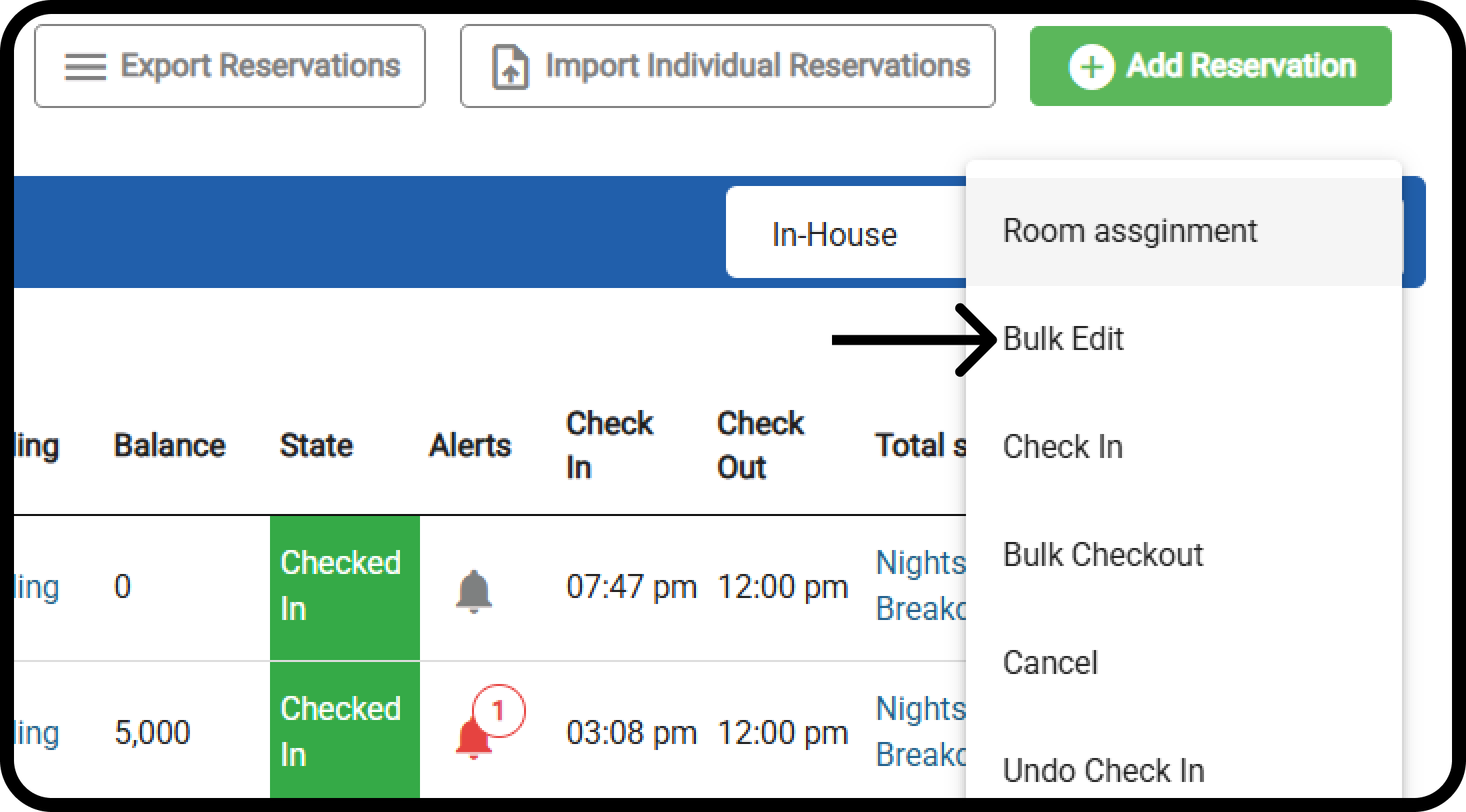The image size is (1466, 812).
Task: Open Nights Breakdown link in first row
Action: (921, 586)
